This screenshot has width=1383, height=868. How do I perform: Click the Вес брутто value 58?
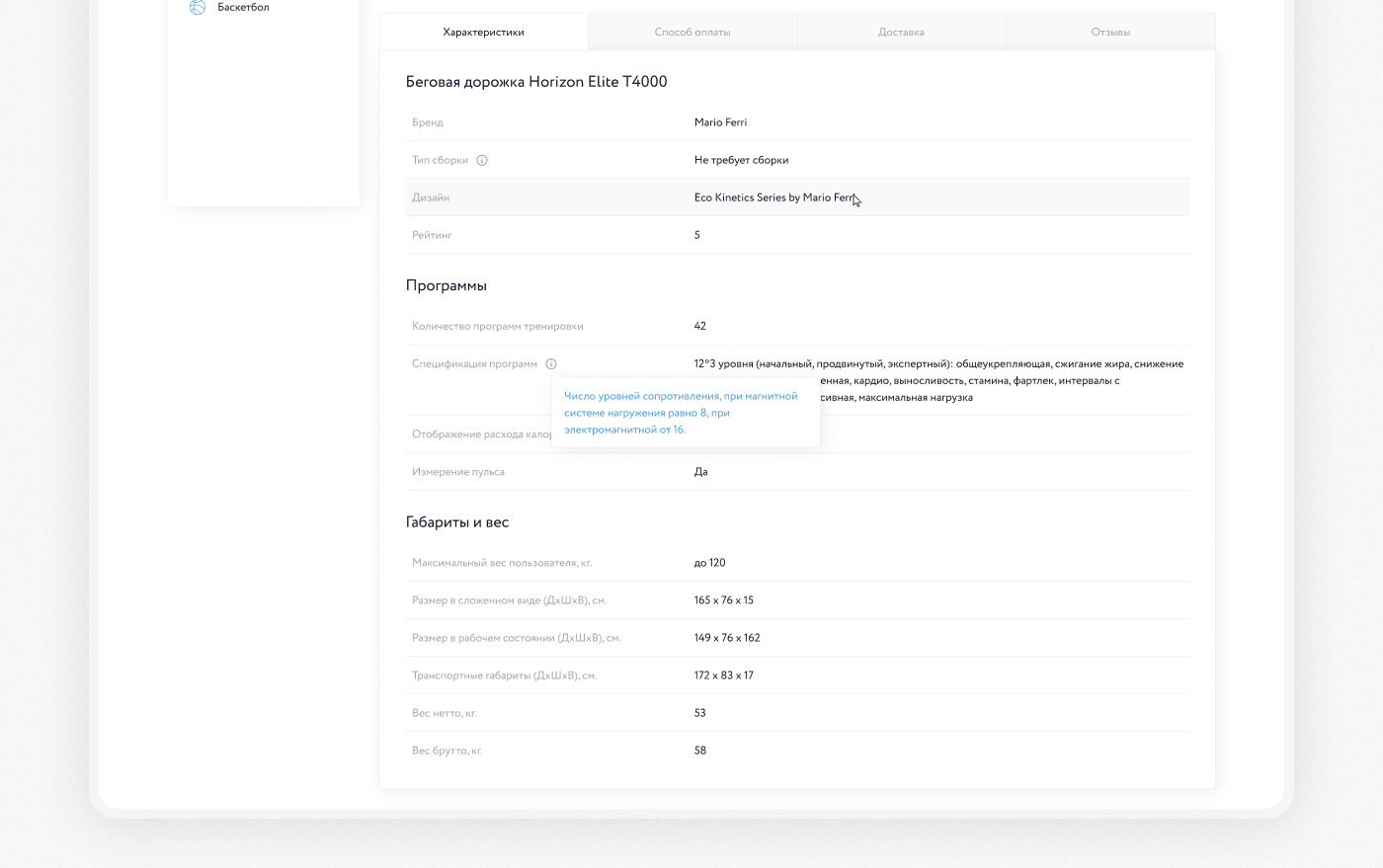click(x=699, y=750)
